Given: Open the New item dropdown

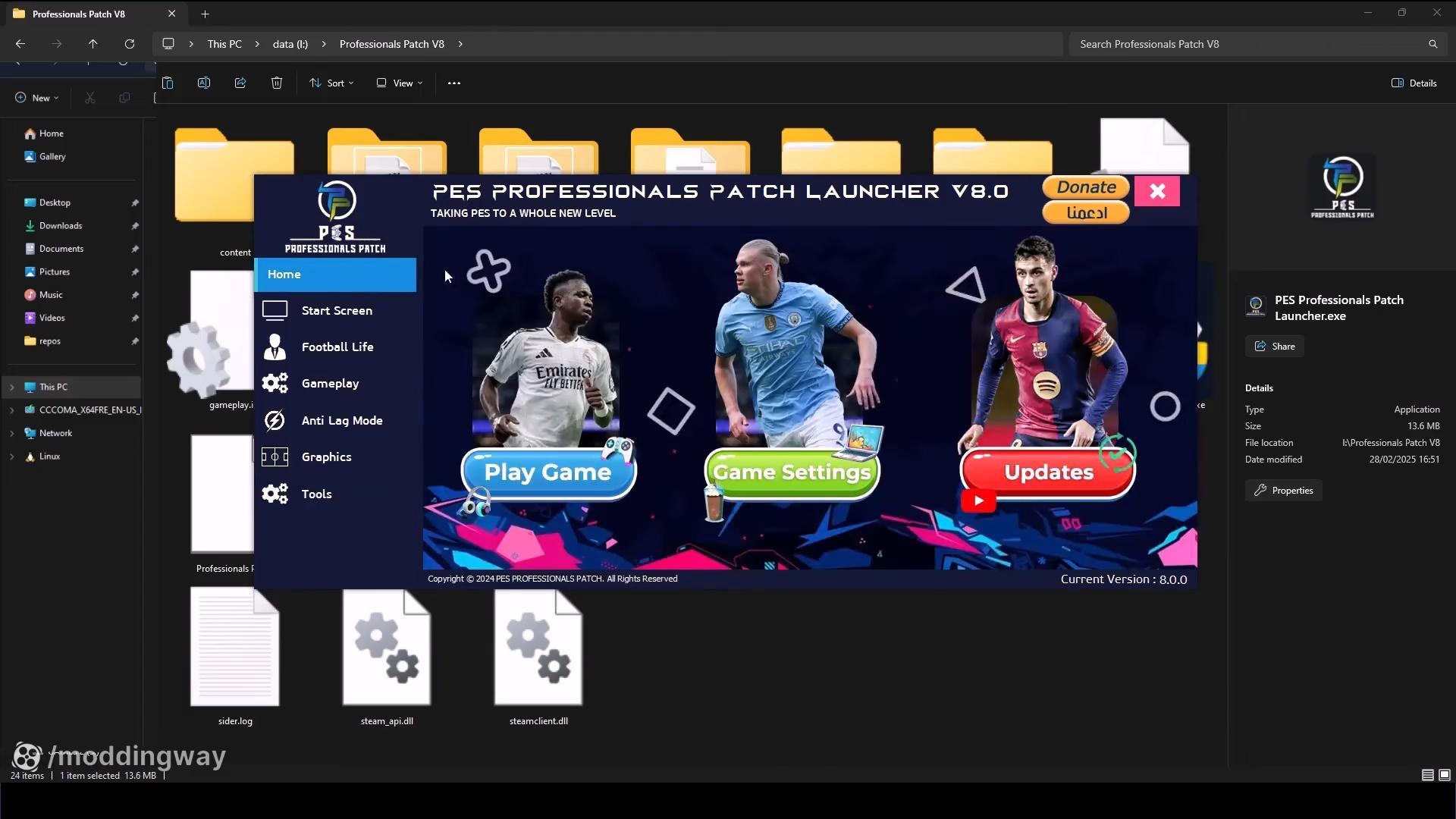Looking at the screenshot, I should tap(36, 98).
